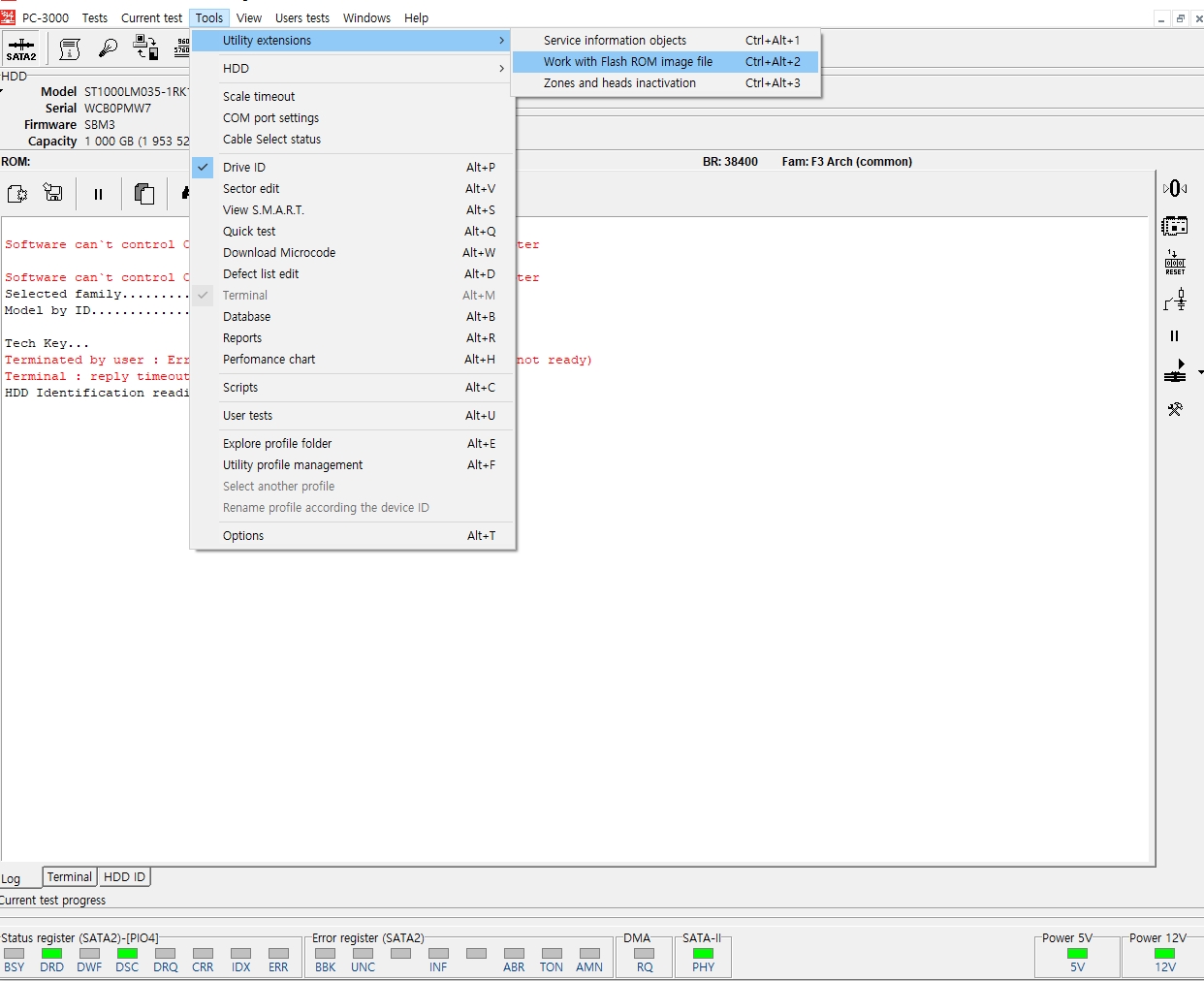Open the Current test menu

151,18
